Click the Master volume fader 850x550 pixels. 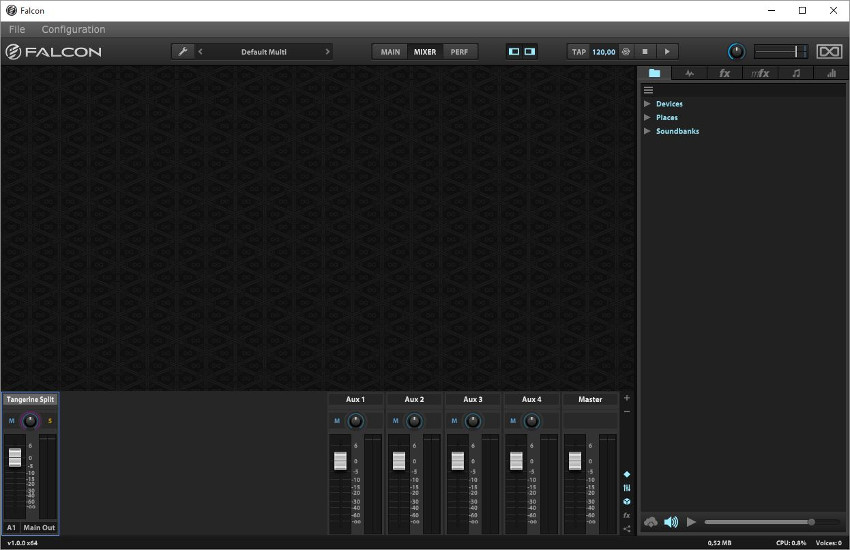[x=575, y=461]
